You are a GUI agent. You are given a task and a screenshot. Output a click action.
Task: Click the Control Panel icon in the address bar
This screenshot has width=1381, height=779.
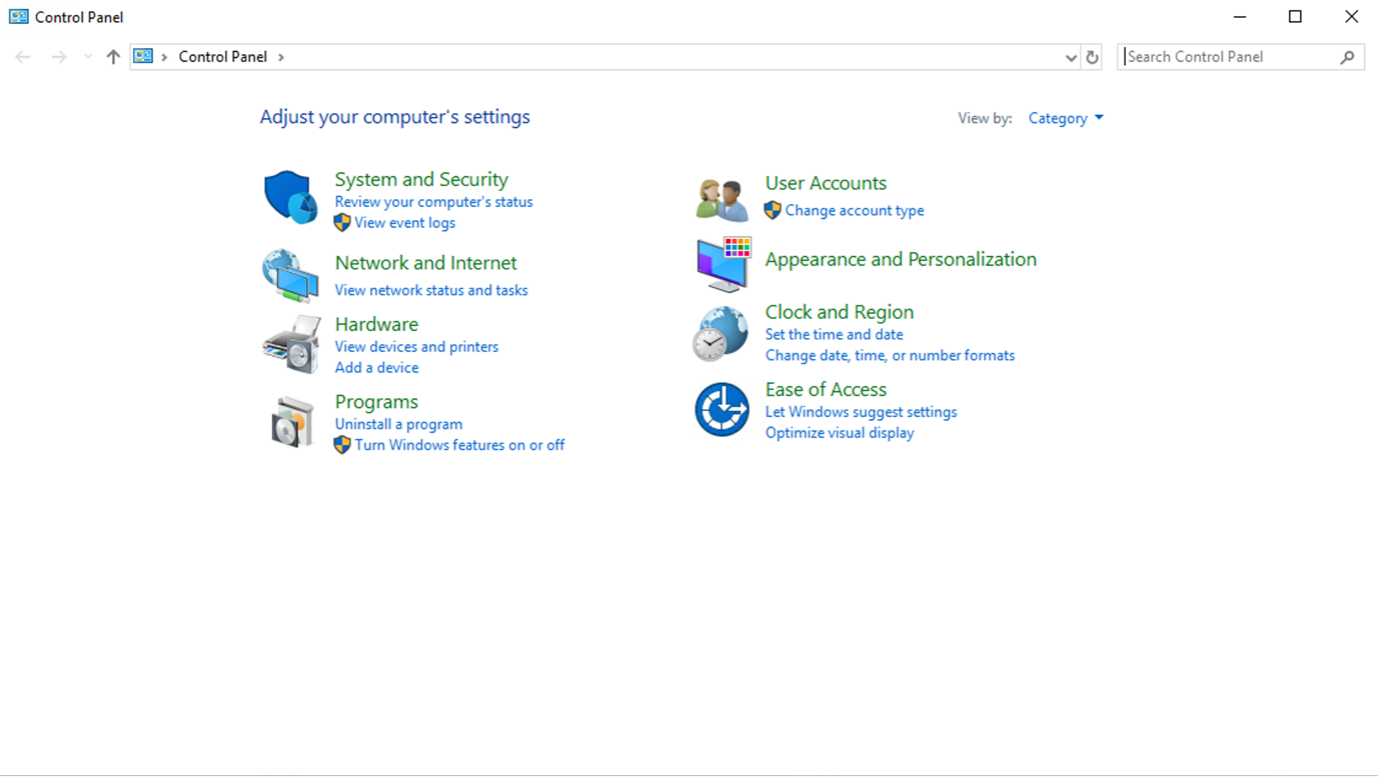click(145, 57)
